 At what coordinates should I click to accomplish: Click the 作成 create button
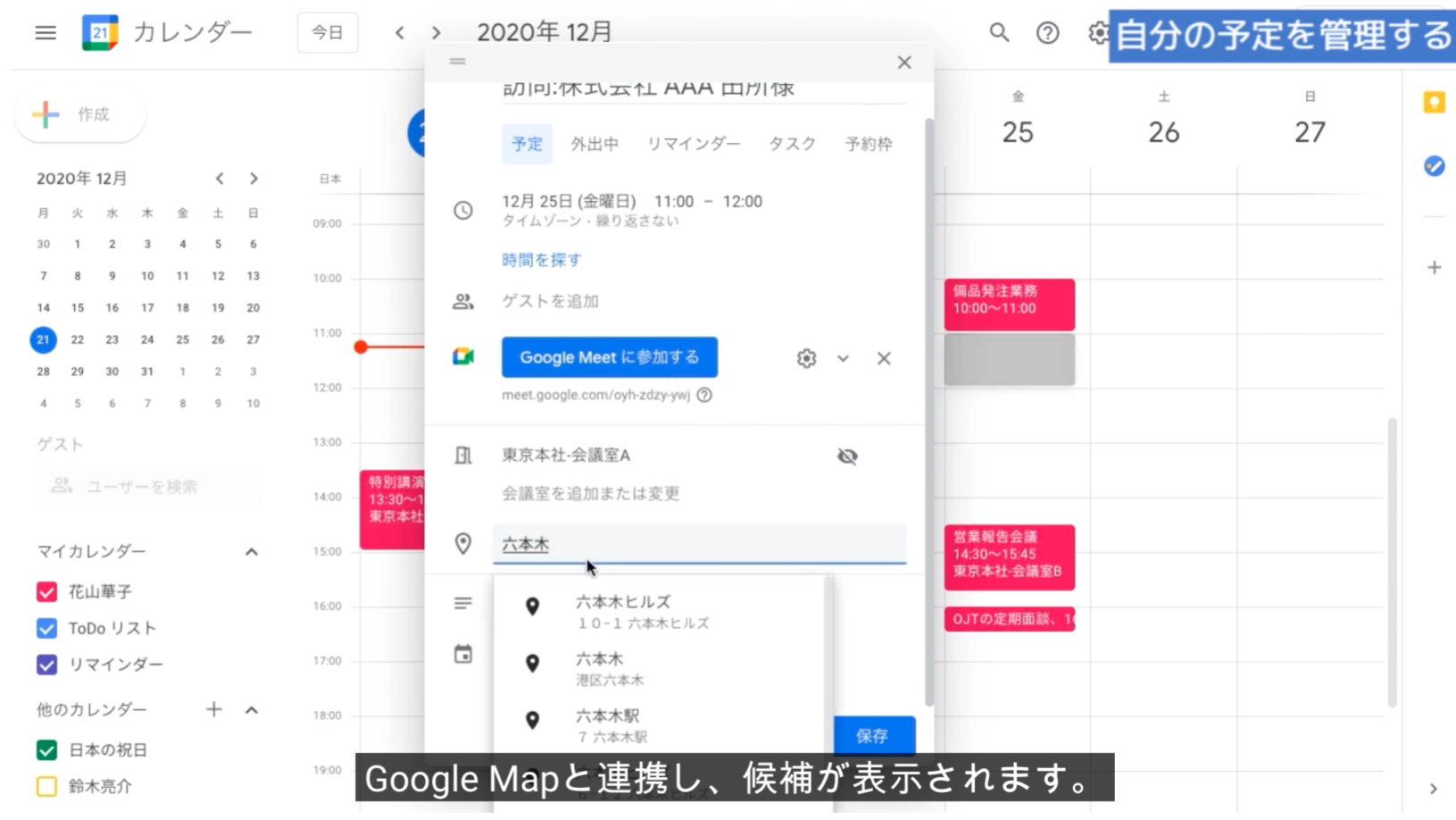pos(79,114)
